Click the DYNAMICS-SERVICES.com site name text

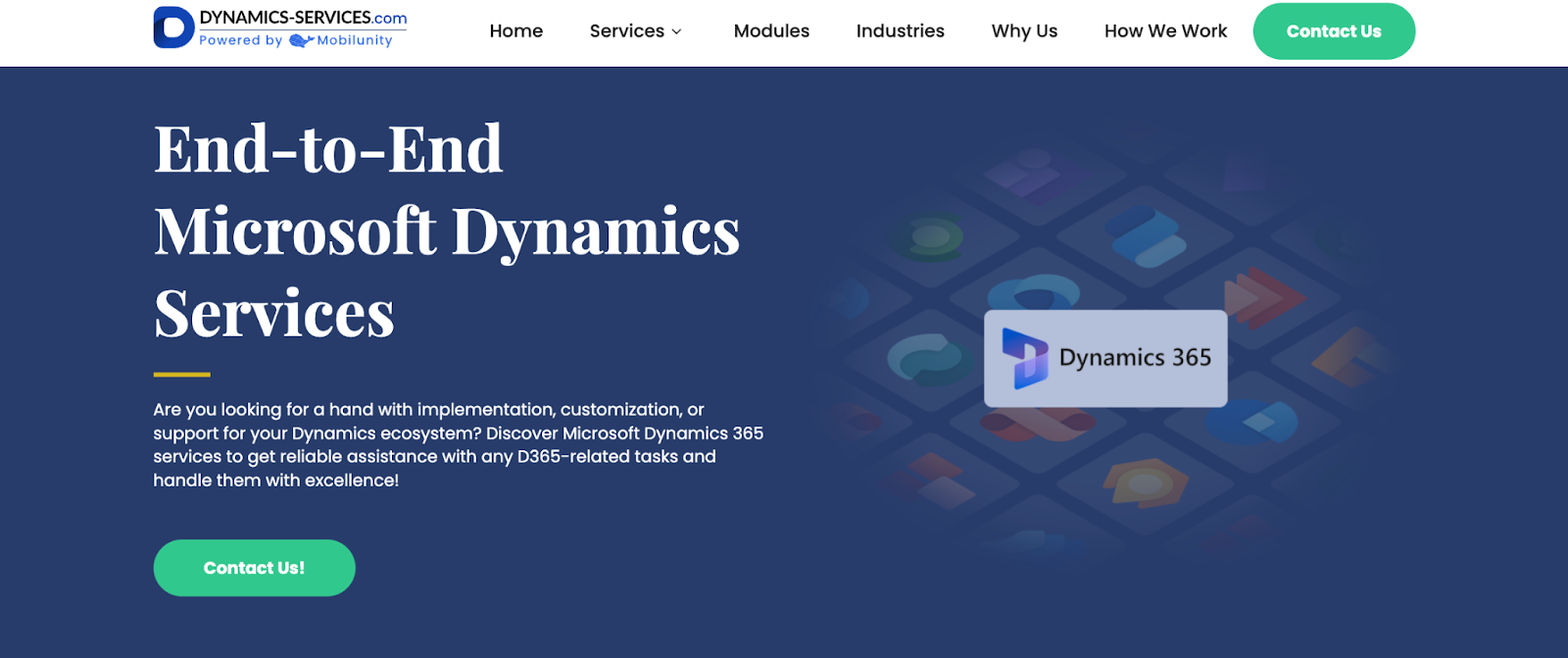click(303, 18)
